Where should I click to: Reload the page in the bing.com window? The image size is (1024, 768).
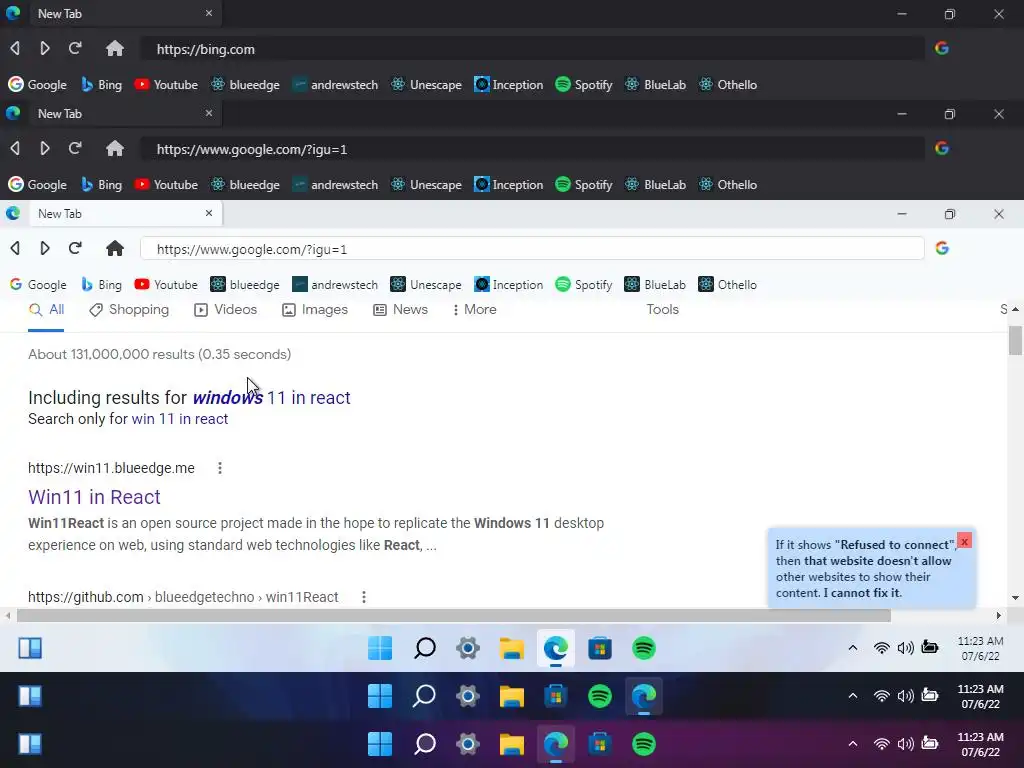tap(75, 48)
